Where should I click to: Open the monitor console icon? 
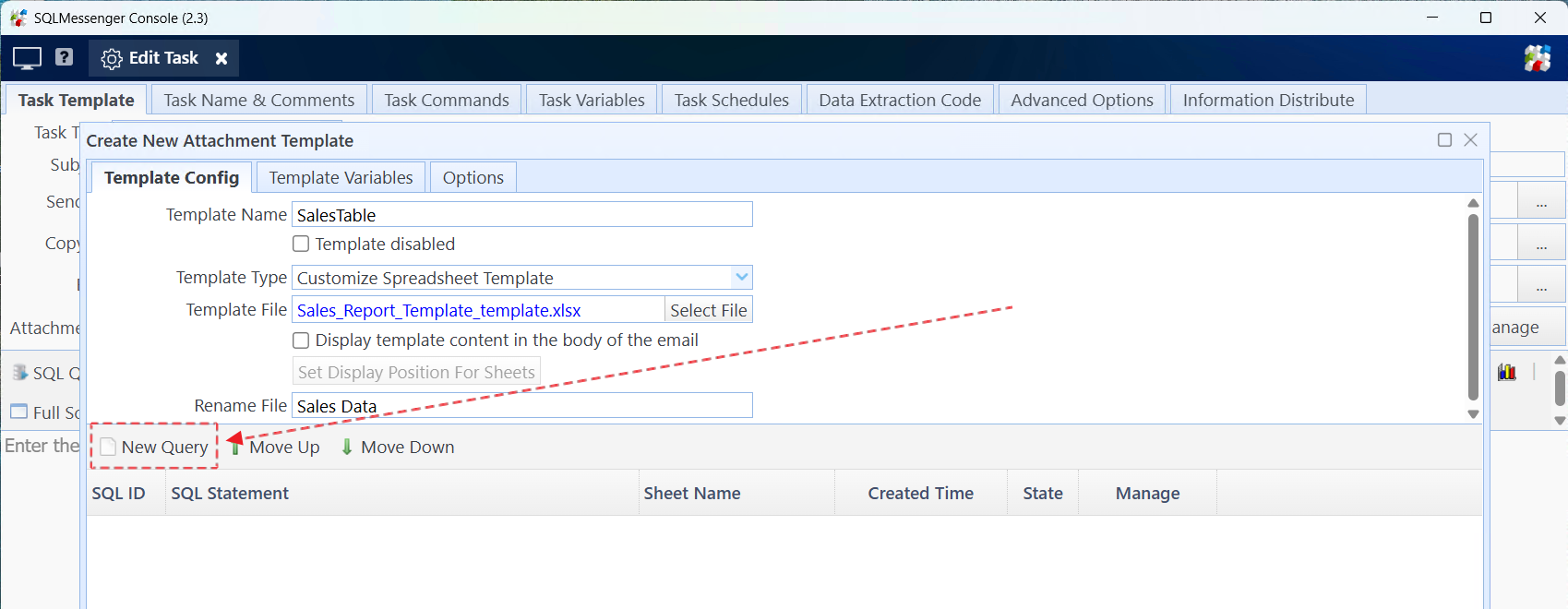point(27,58)
